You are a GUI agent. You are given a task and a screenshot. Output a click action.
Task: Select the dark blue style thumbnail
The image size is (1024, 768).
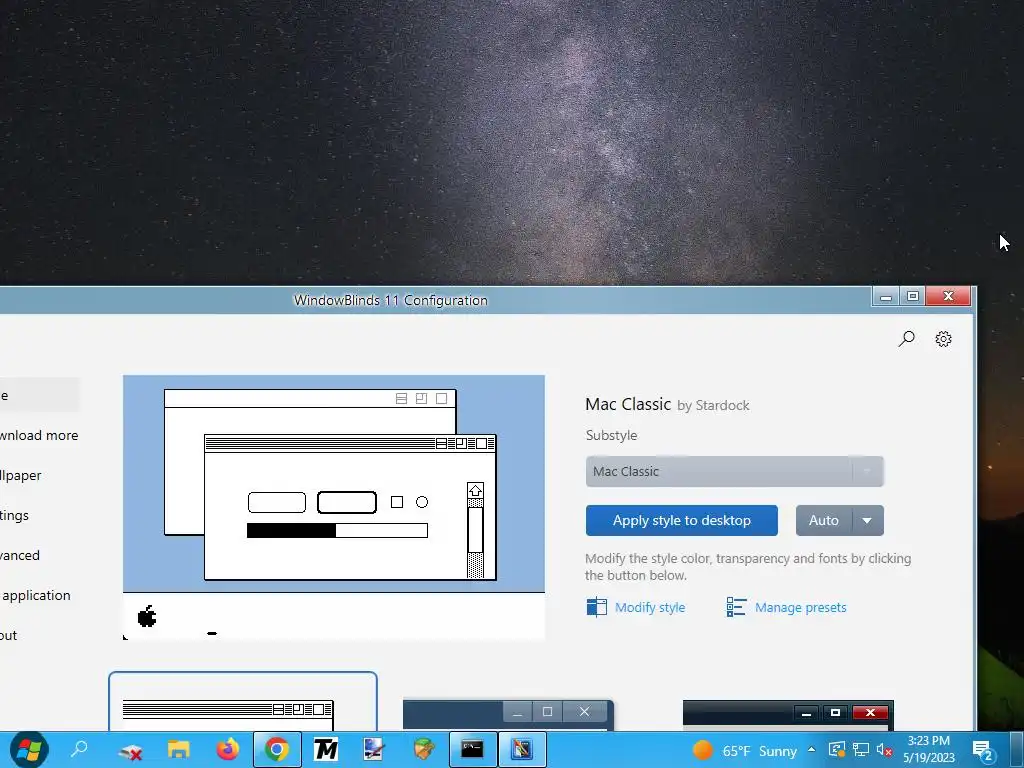tap(508, 714)
